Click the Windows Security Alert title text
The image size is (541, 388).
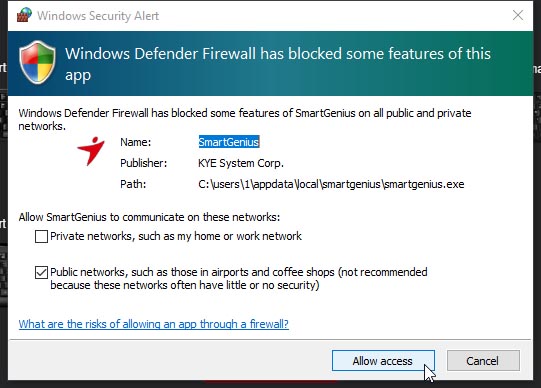(98, 16)
